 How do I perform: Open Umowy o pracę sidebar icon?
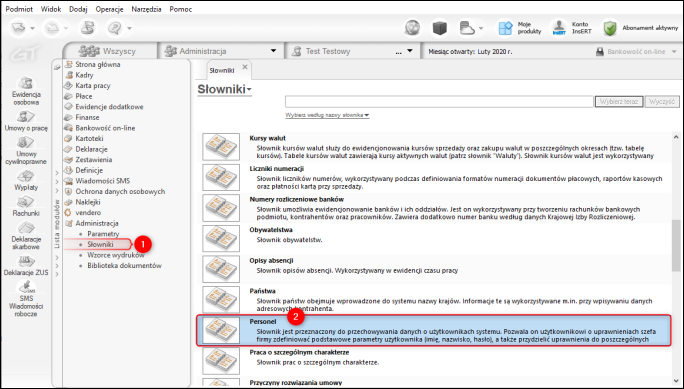26,117
